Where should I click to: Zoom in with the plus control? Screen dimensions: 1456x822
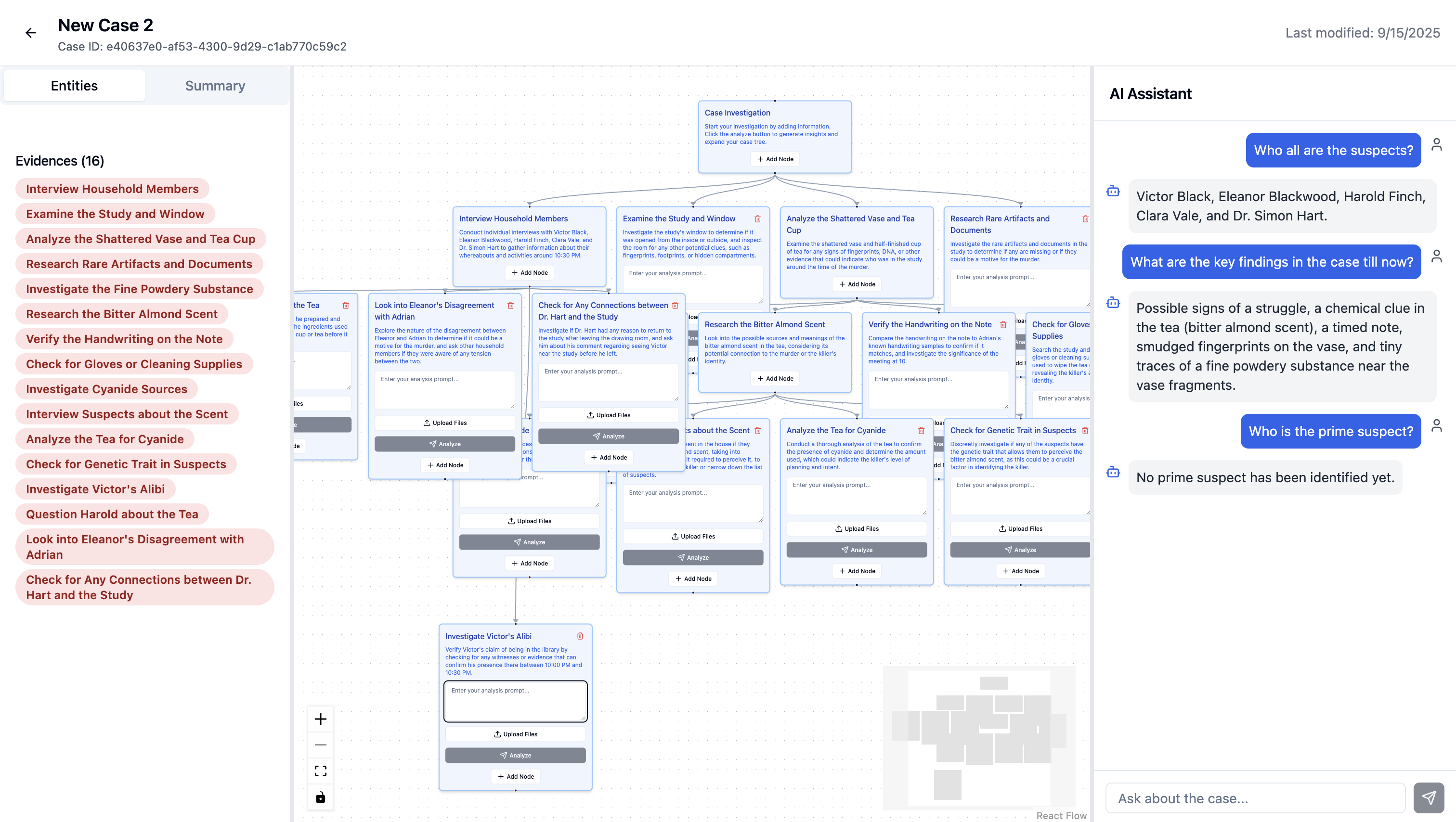click(321, 719)
